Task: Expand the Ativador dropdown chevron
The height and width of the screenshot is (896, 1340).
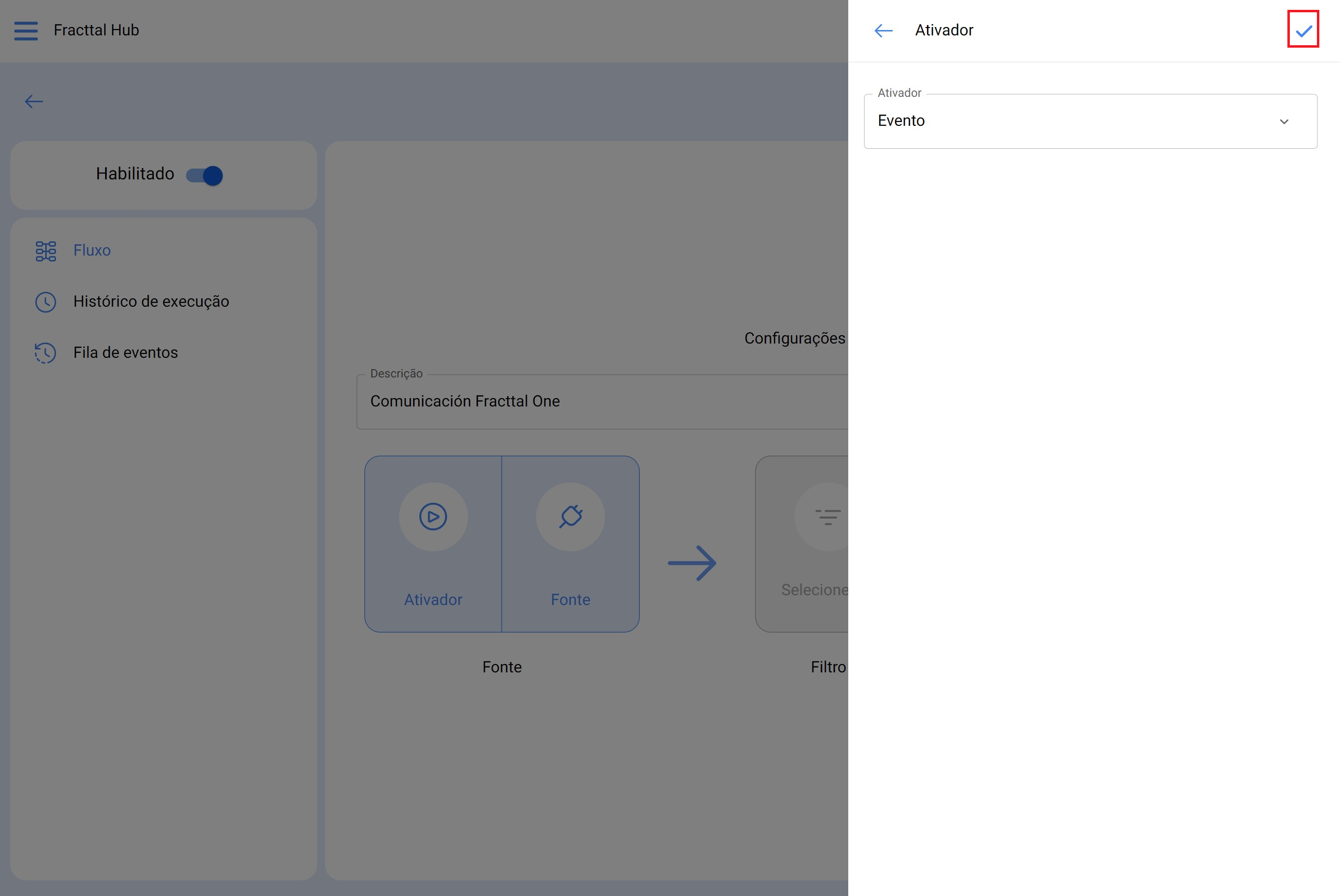Action: coord(1284,122)
